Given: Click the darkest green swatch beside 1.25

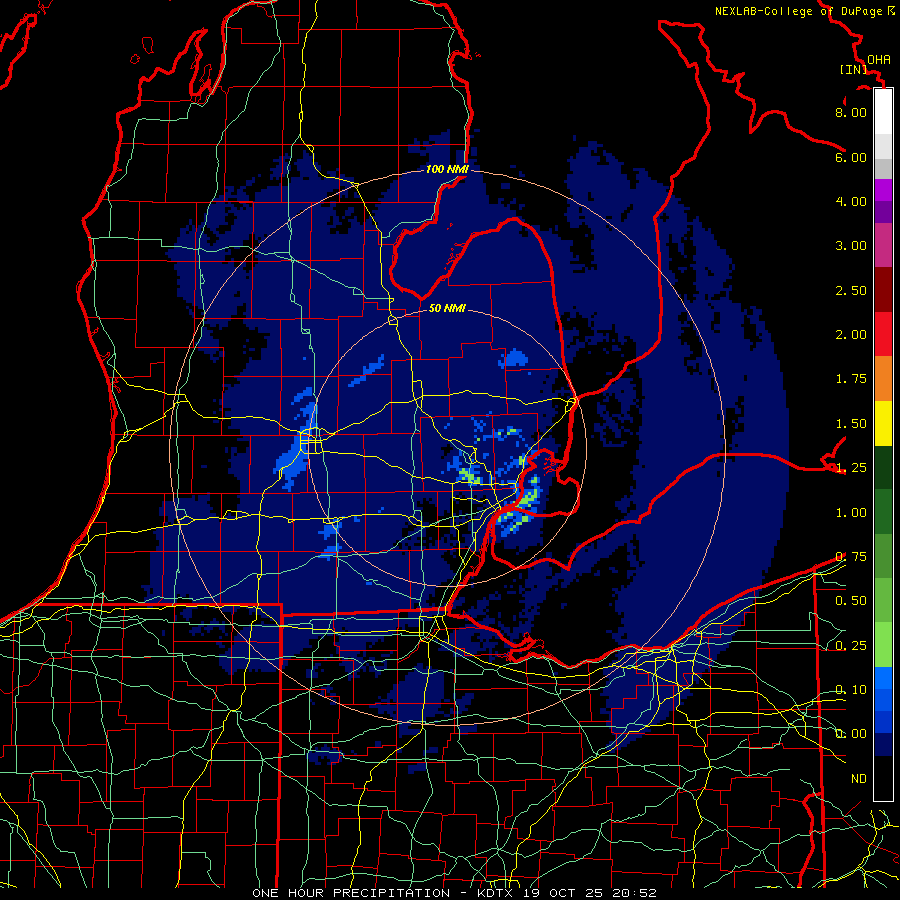Looking at the screenshot, I should pyautogui.click(x=883, y=467).
